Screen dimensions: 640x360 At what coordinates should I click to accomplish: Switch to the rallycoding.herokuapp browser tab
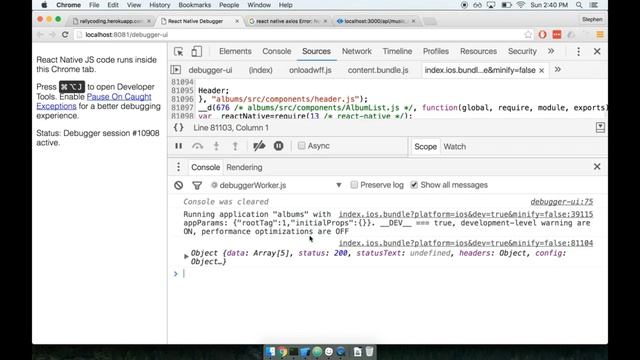[111, 21]
